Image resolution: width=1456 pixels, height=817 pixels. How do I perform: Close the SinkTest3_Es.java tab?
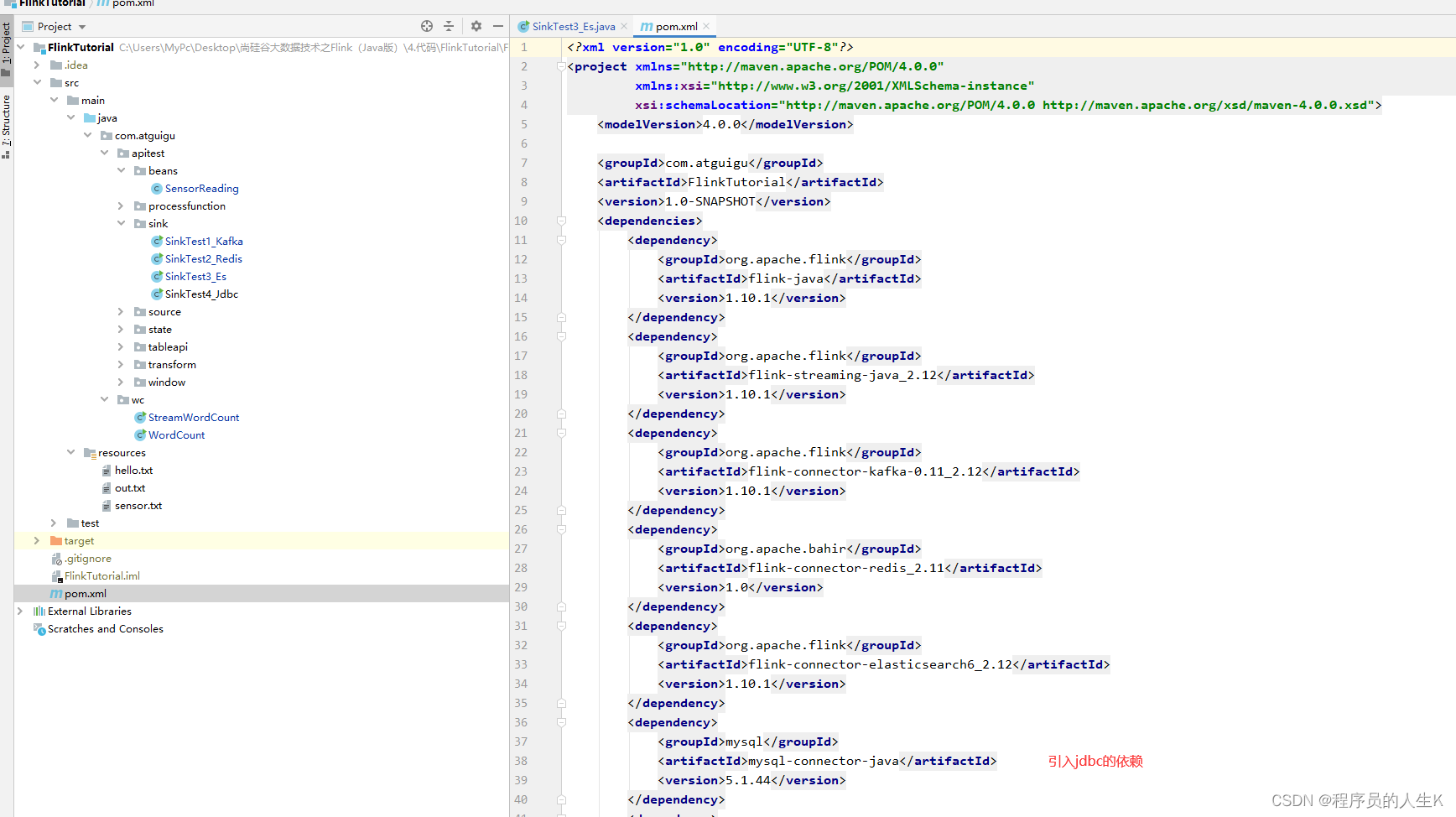624,26
